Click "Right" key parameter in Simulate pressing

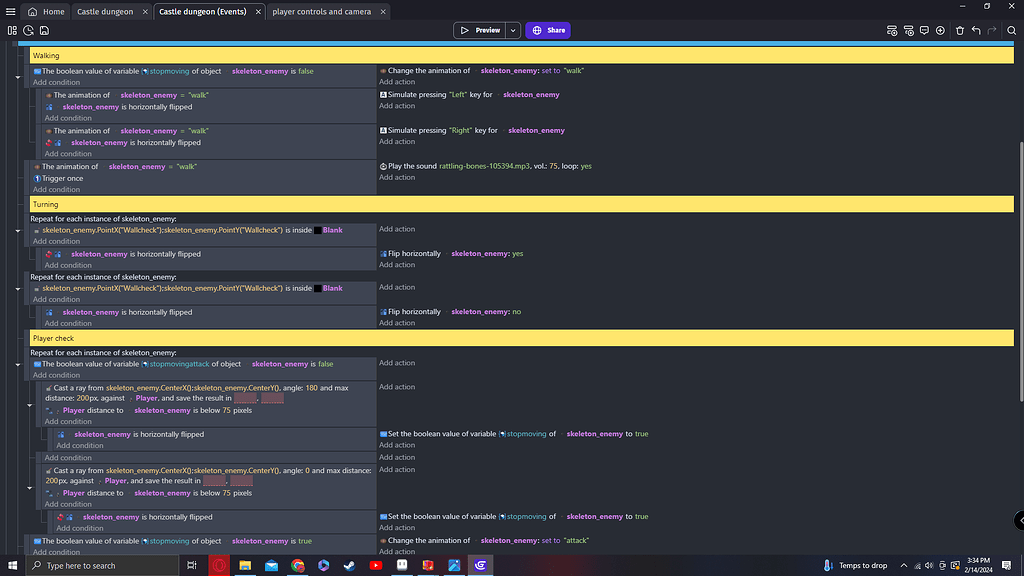pos(460,131)
